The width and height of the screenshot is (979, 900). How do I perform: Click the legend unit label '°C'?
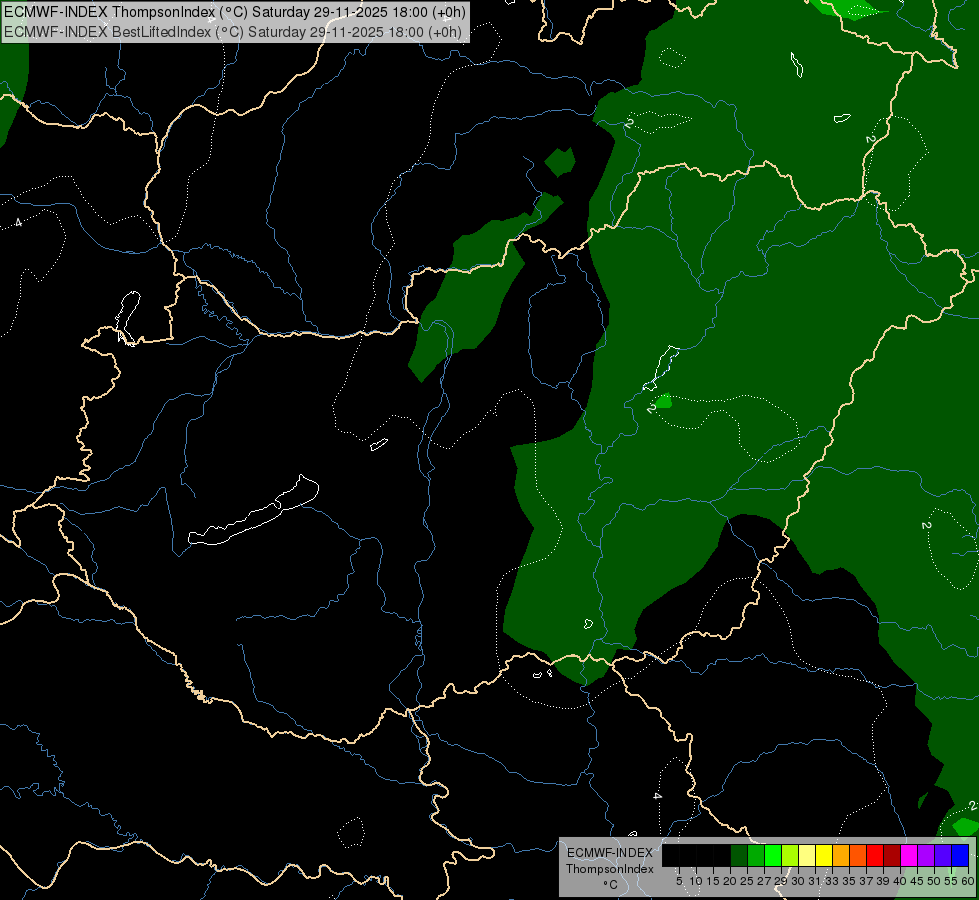point(611,885)
